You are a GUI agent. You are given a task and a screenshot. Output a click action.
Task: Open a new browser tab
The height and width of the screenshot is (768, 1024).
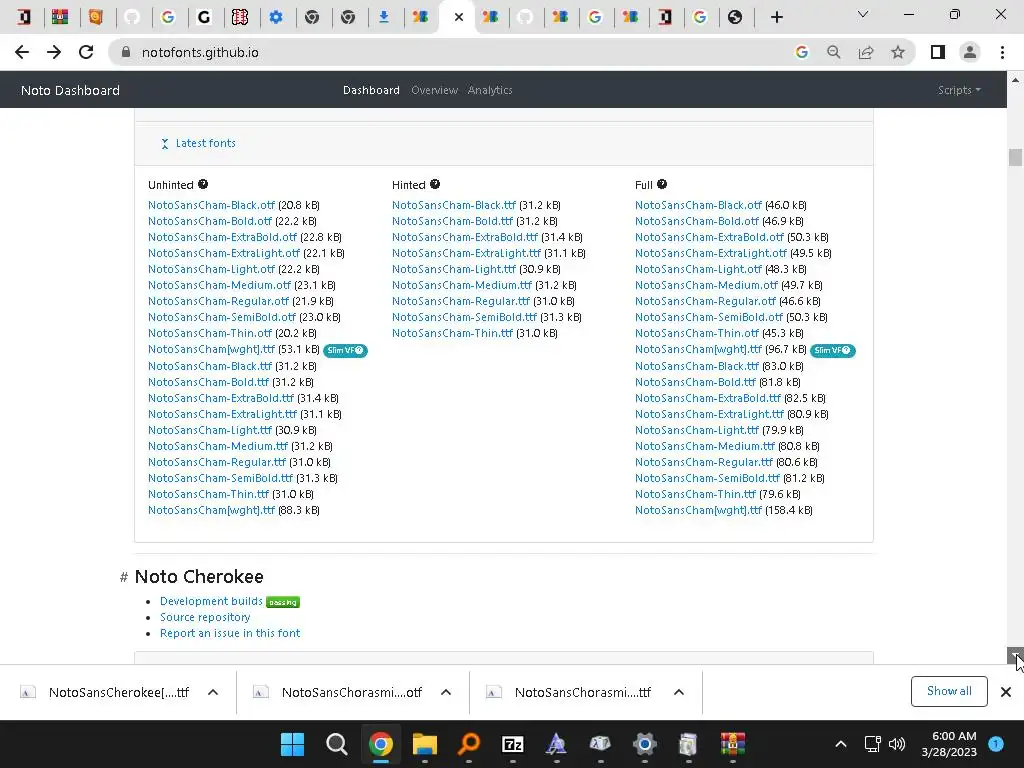click(776, 17)
